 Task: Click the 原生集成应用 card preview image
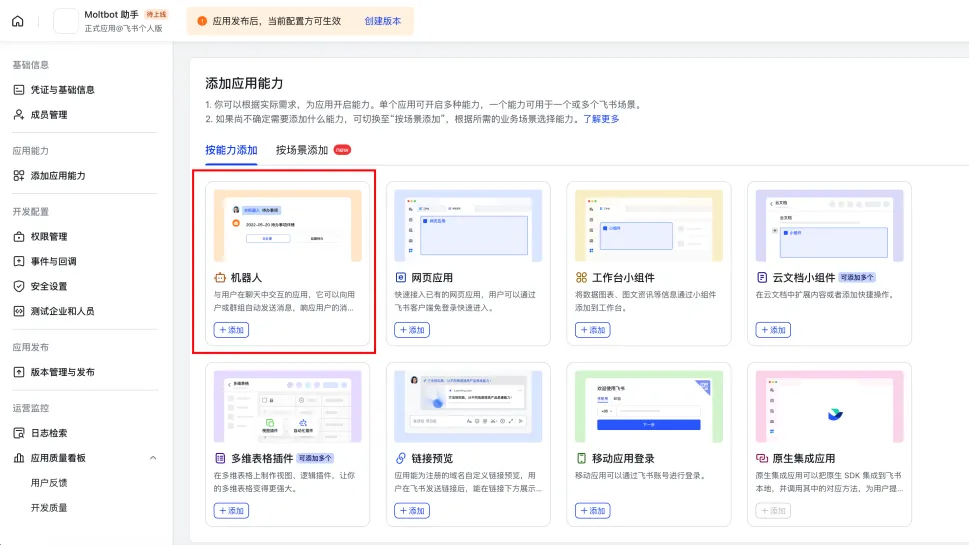pyautogui.click(x=829, y=407)
